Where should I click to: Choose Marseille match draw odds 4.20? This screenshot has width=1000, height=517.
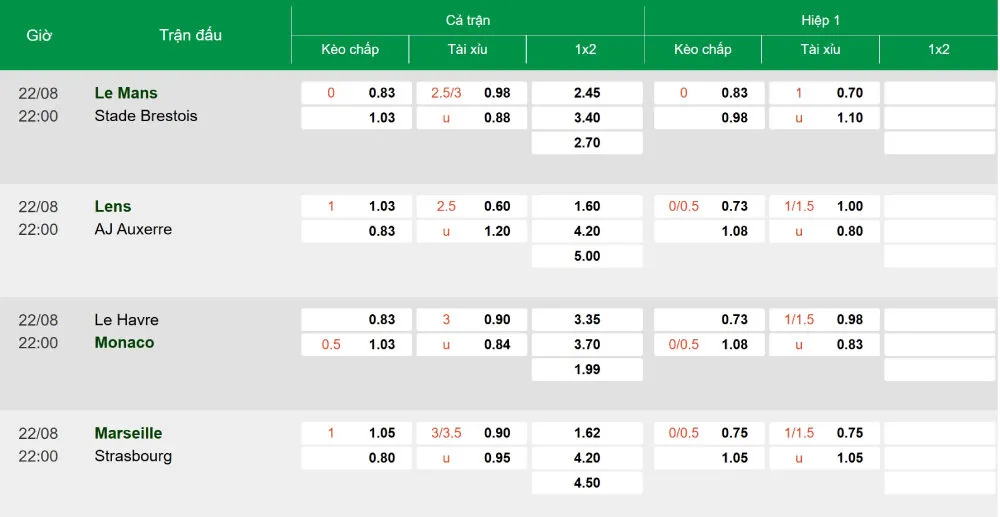coord(587,458)
